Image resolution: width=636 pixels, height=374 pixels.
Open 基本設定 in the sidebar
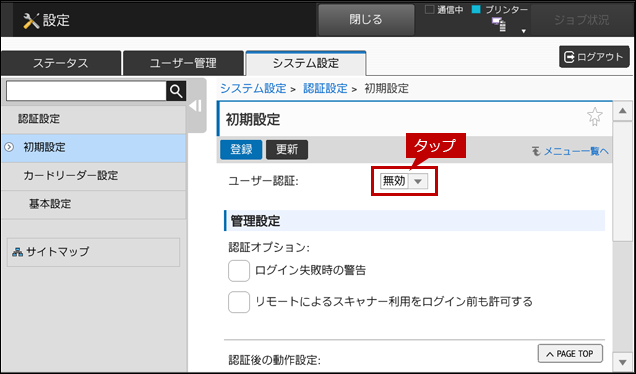(x=93, y=204)
